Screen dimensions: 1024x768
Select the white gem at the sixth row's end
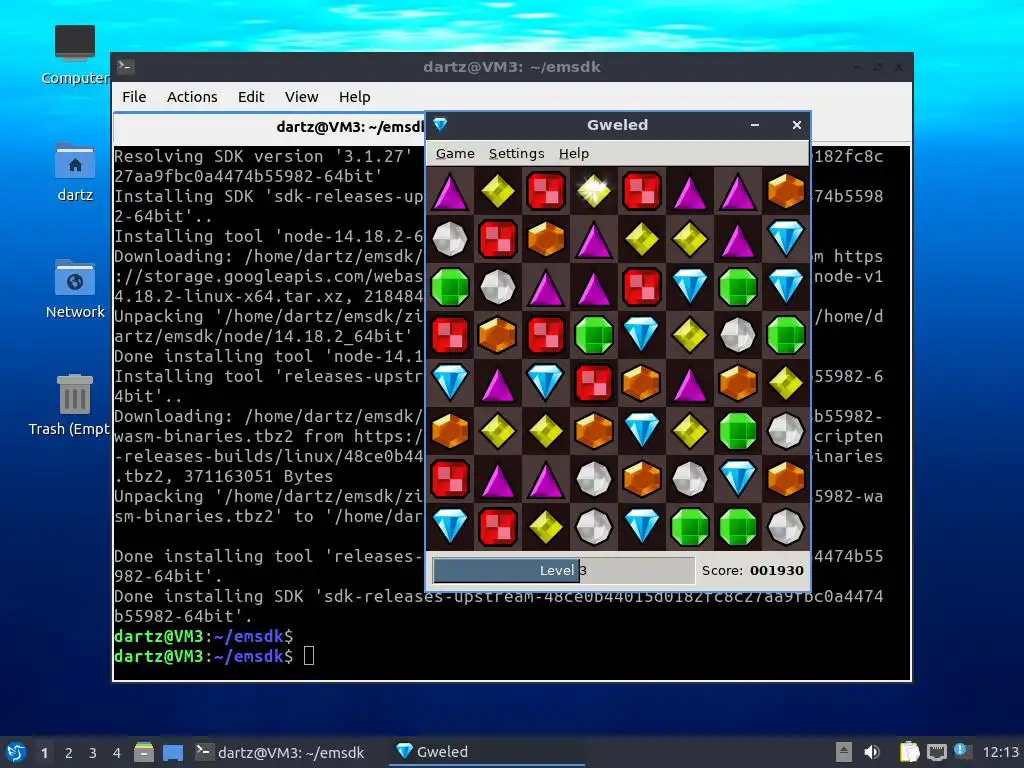coord(786,430)
